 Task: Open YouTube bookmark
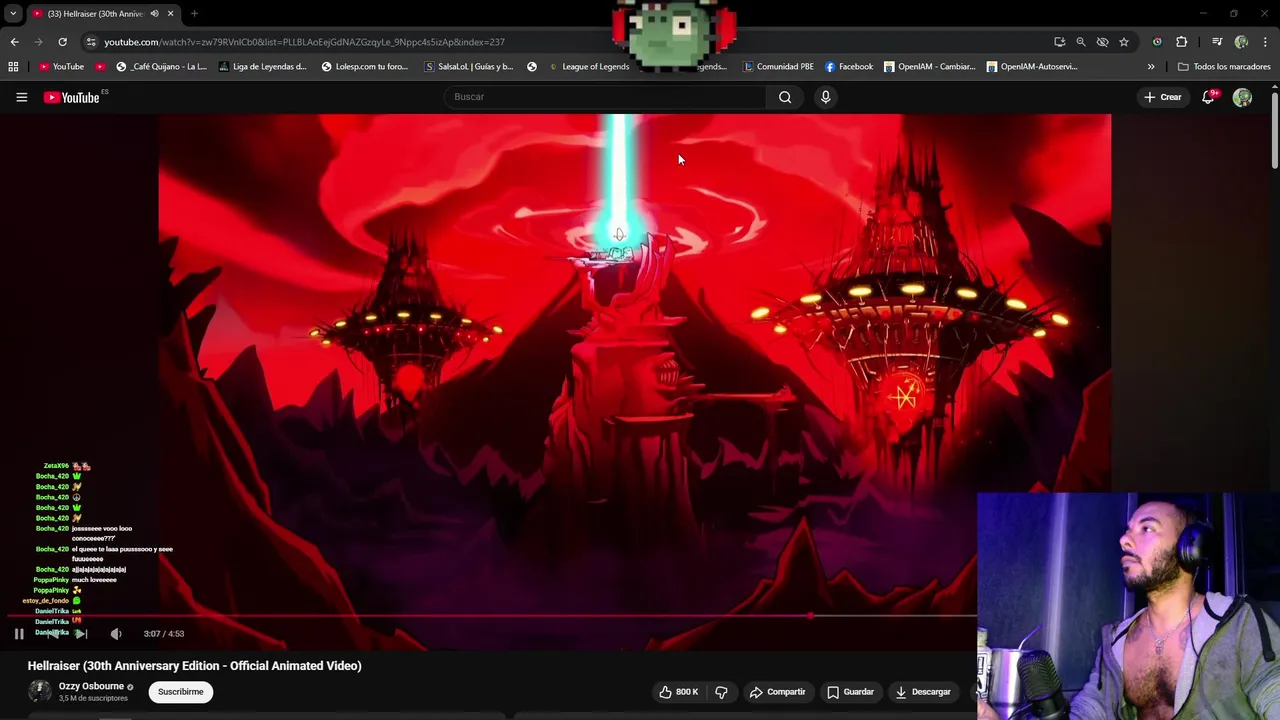(62, 67)
